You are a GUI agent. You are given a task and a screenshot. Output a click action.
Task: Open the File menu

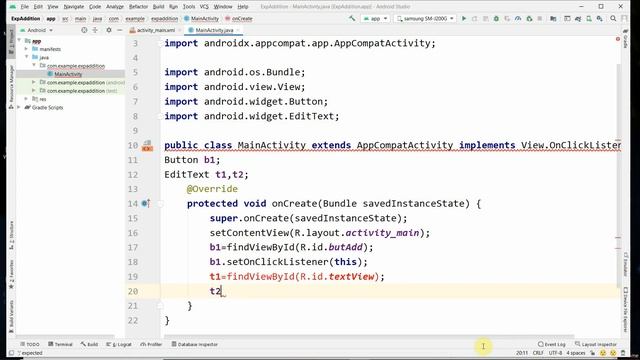[24, 7]
